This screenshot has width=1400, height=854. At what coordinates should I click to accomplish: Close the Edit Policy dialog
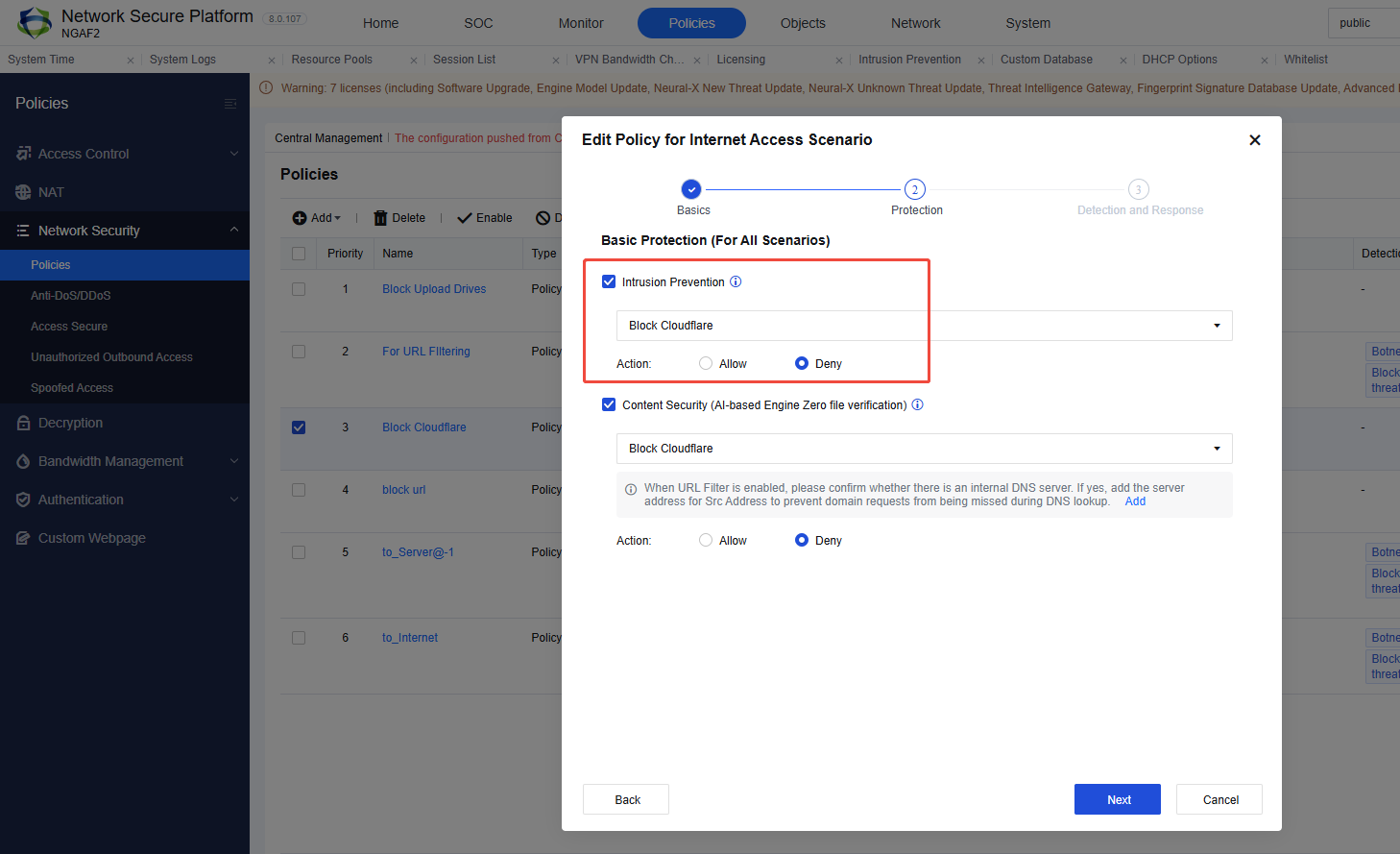[x=1254, y=140]
